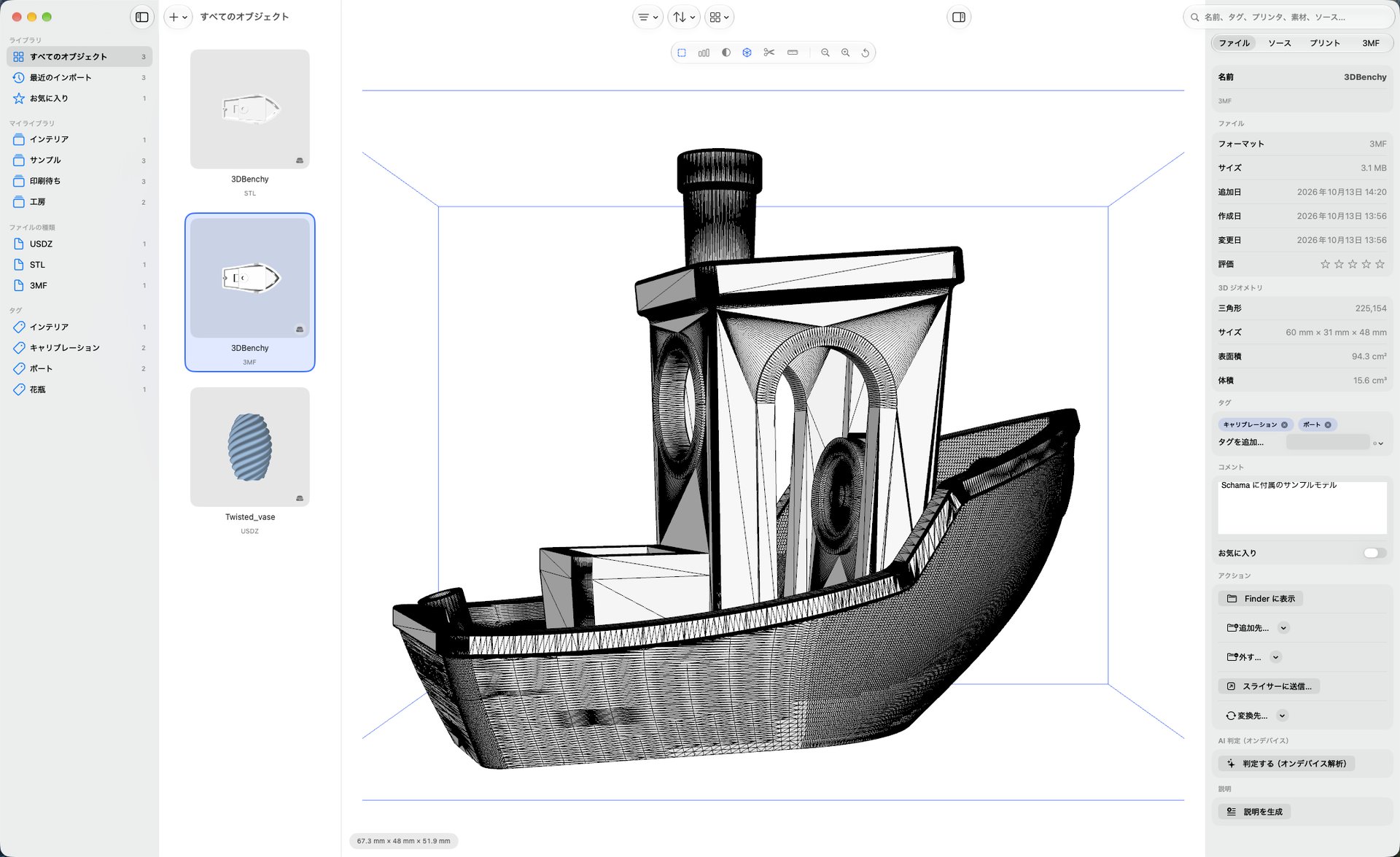This screenshot has height=857, width=1400.
Task: Zoom in on the 3D viewer
Action: (846, 53)
